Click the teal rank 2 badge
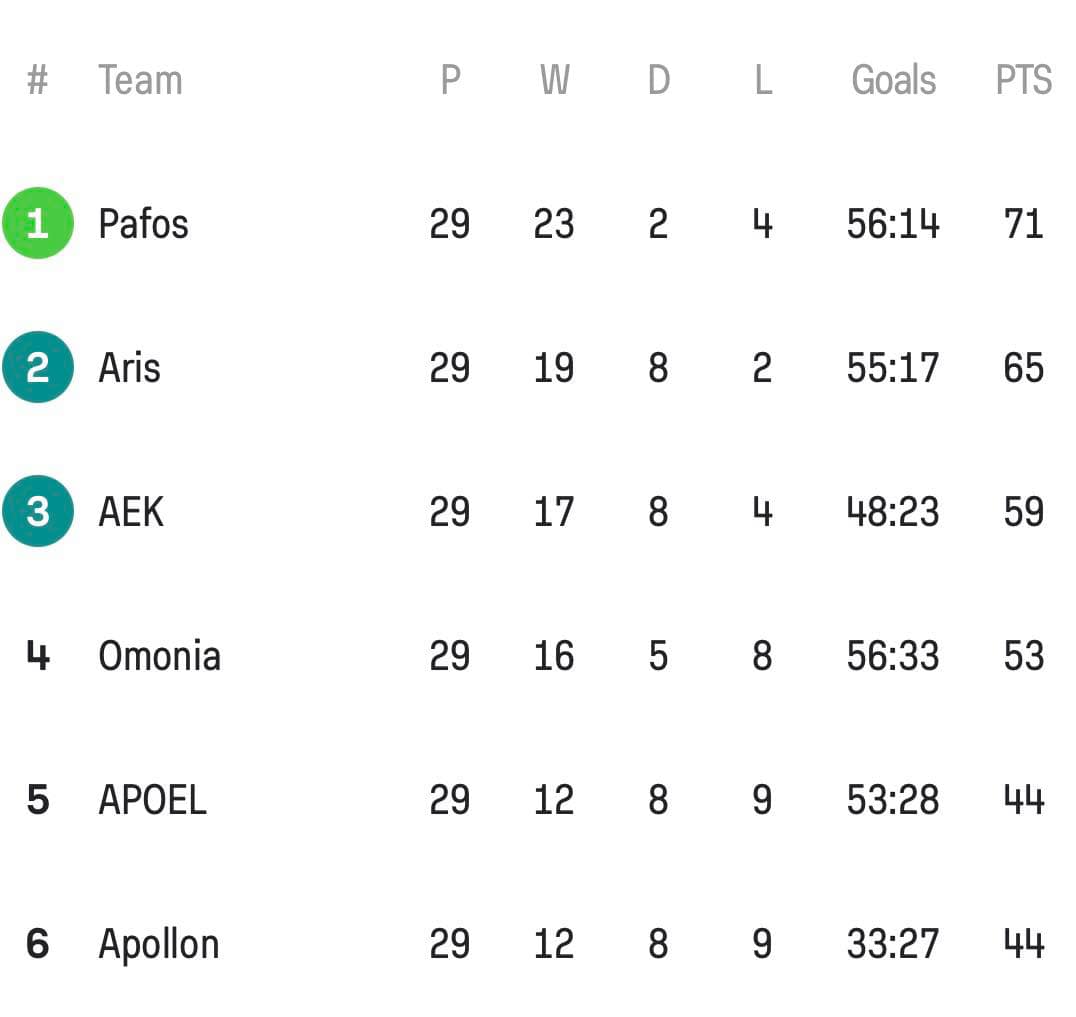The width and height of the screenshot is (1076, 1017). coord(38,367)
